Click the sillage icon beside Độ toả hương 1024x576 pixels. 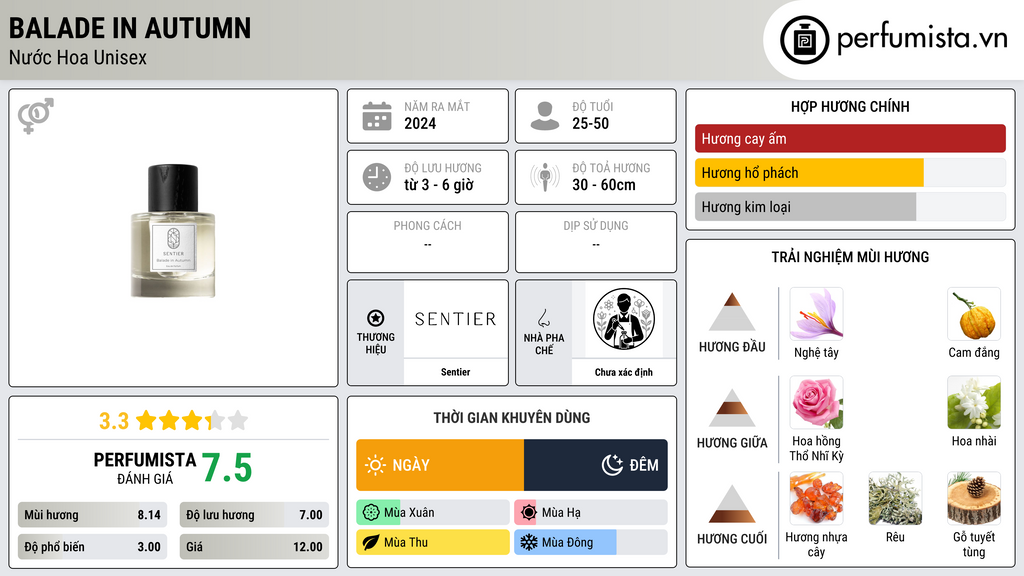[x=545, y=177]
